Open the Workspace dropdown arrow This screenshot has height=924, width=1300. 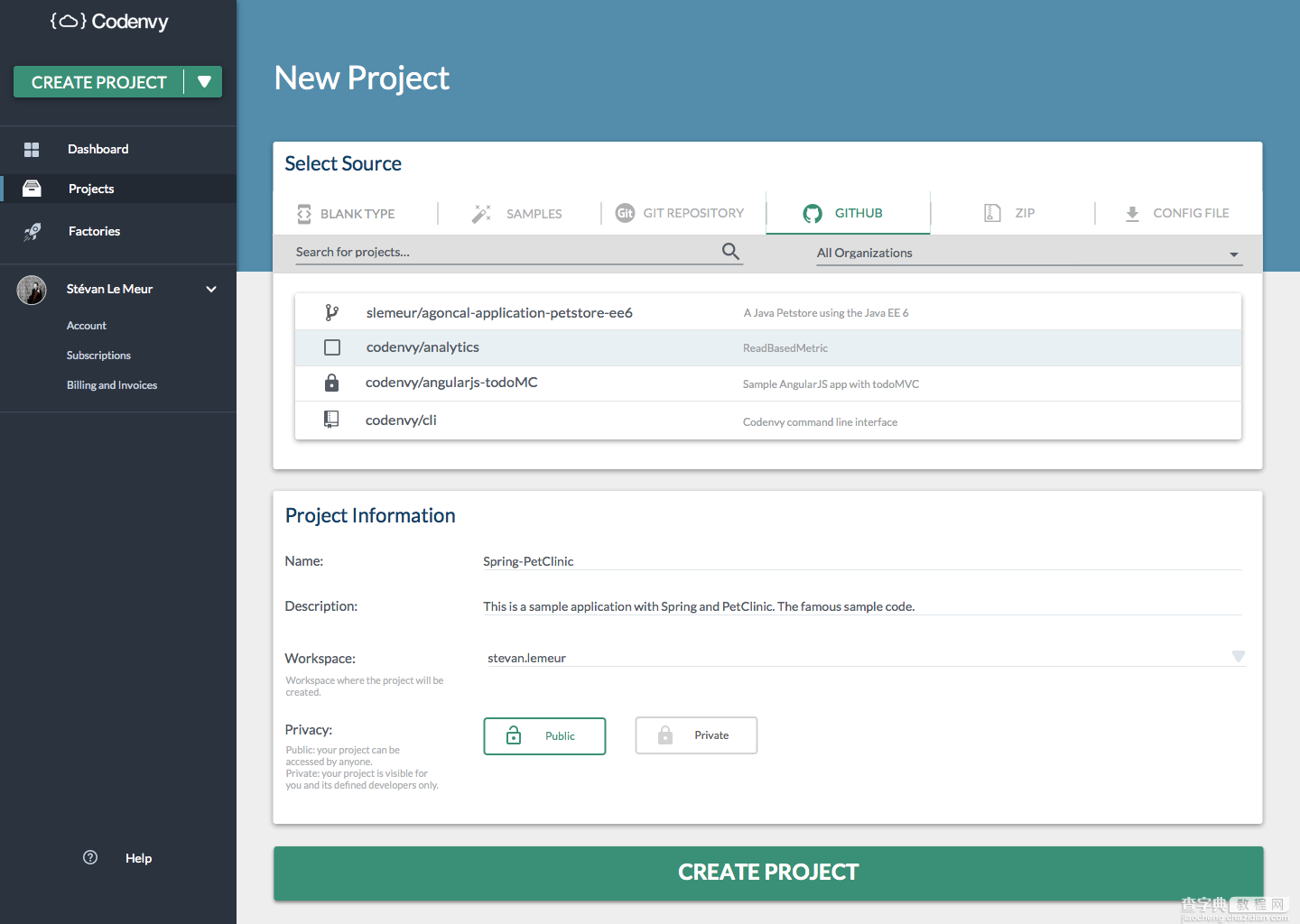pos(1238,656)
